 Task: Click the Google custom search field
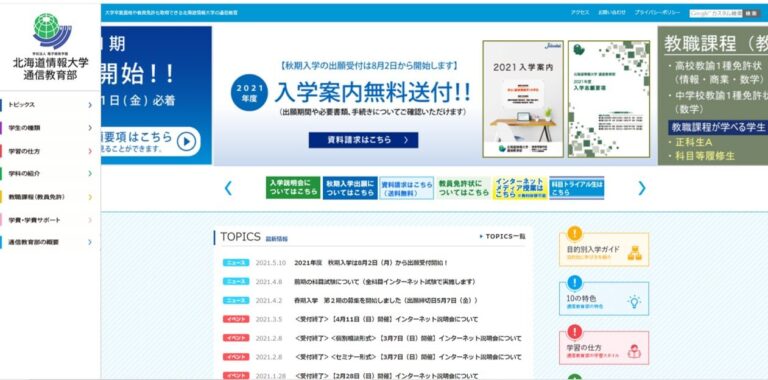click(716, 13)
